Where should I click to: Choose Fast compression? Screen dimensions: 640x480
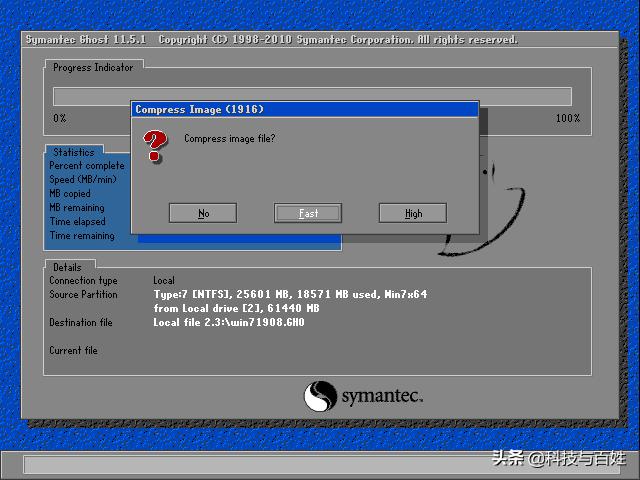[x=308, y=213]
